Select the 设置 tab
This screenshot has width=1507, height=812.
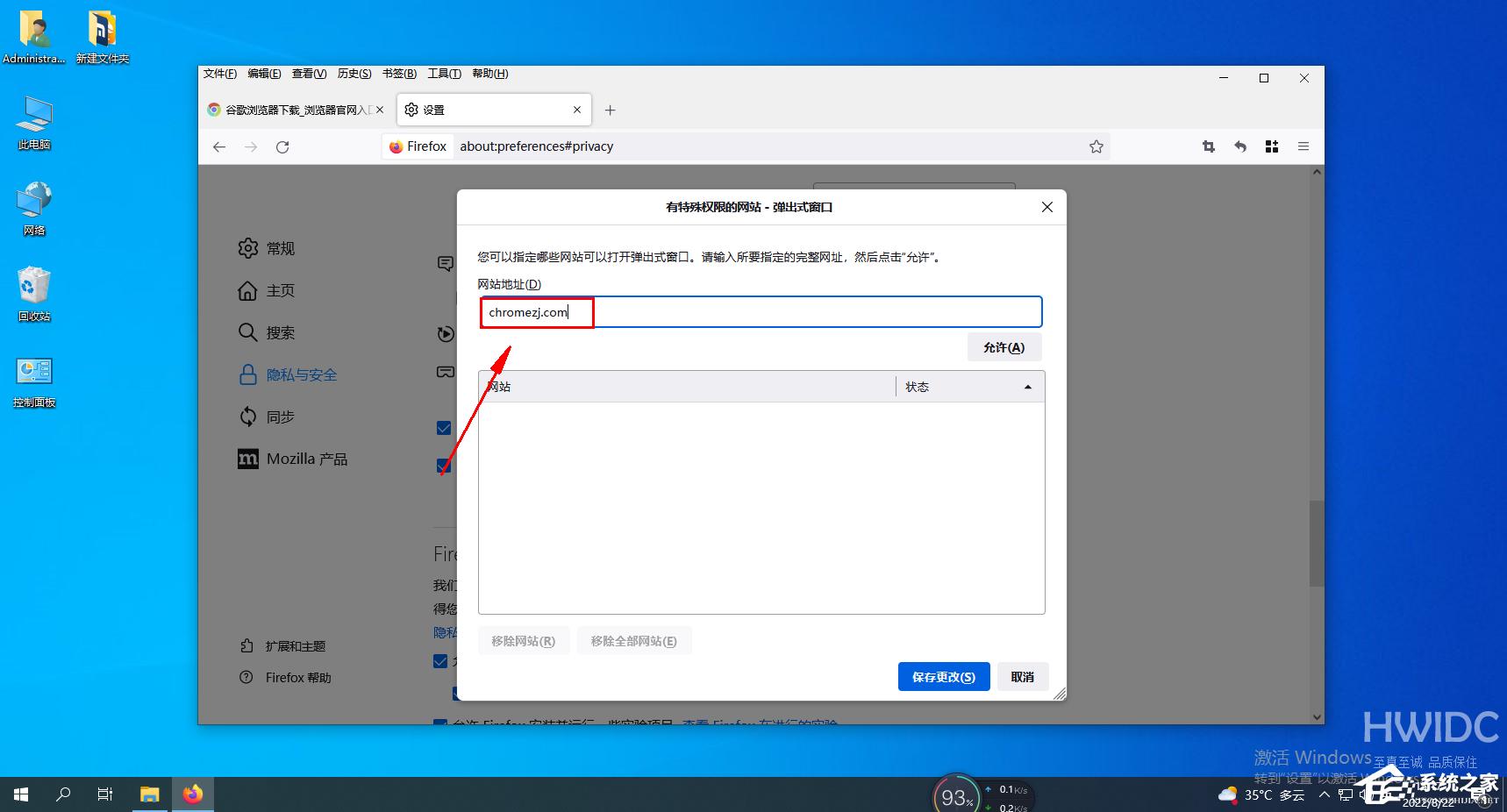pyautogui.click(x=494, y=110)
